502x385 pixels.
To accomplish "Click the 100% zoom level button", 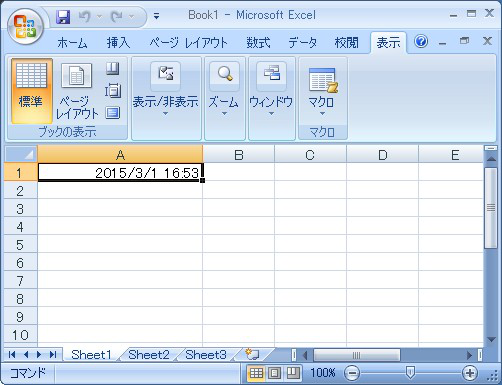I will point(322,373).
